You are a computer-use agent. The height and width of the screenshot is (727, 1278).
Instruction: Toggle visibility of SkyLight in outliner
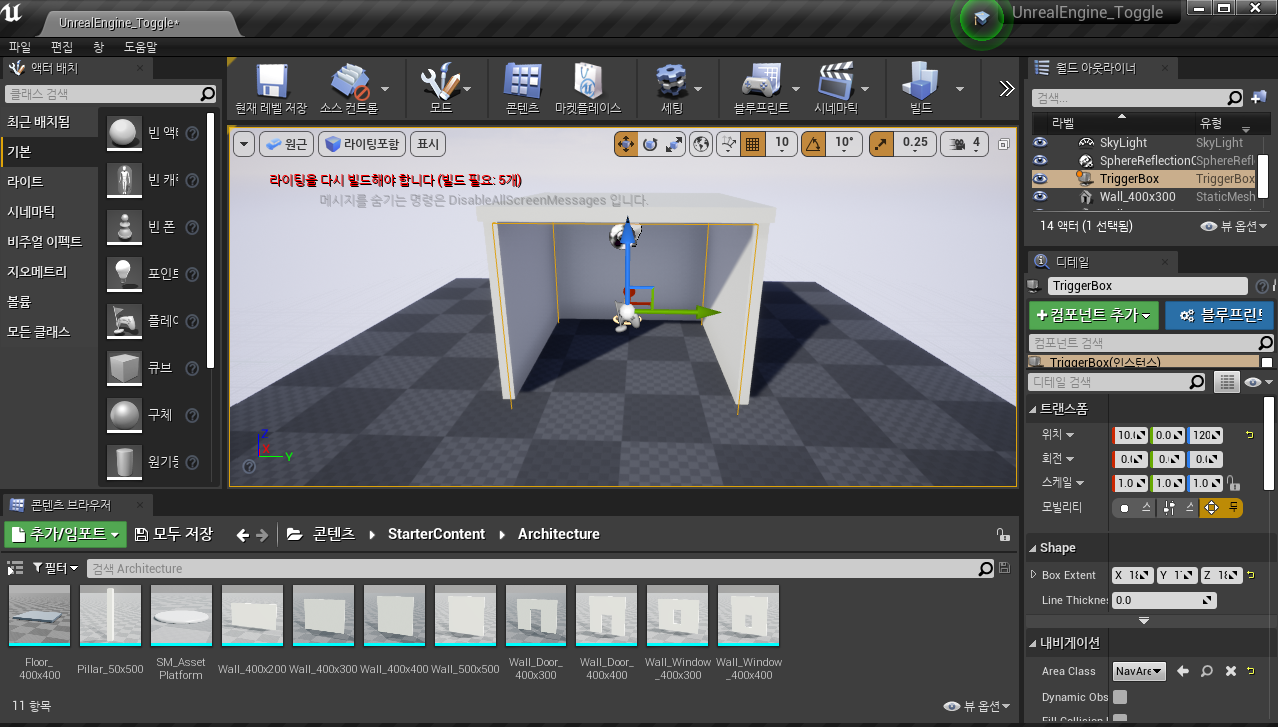(x=1040, y=143)
